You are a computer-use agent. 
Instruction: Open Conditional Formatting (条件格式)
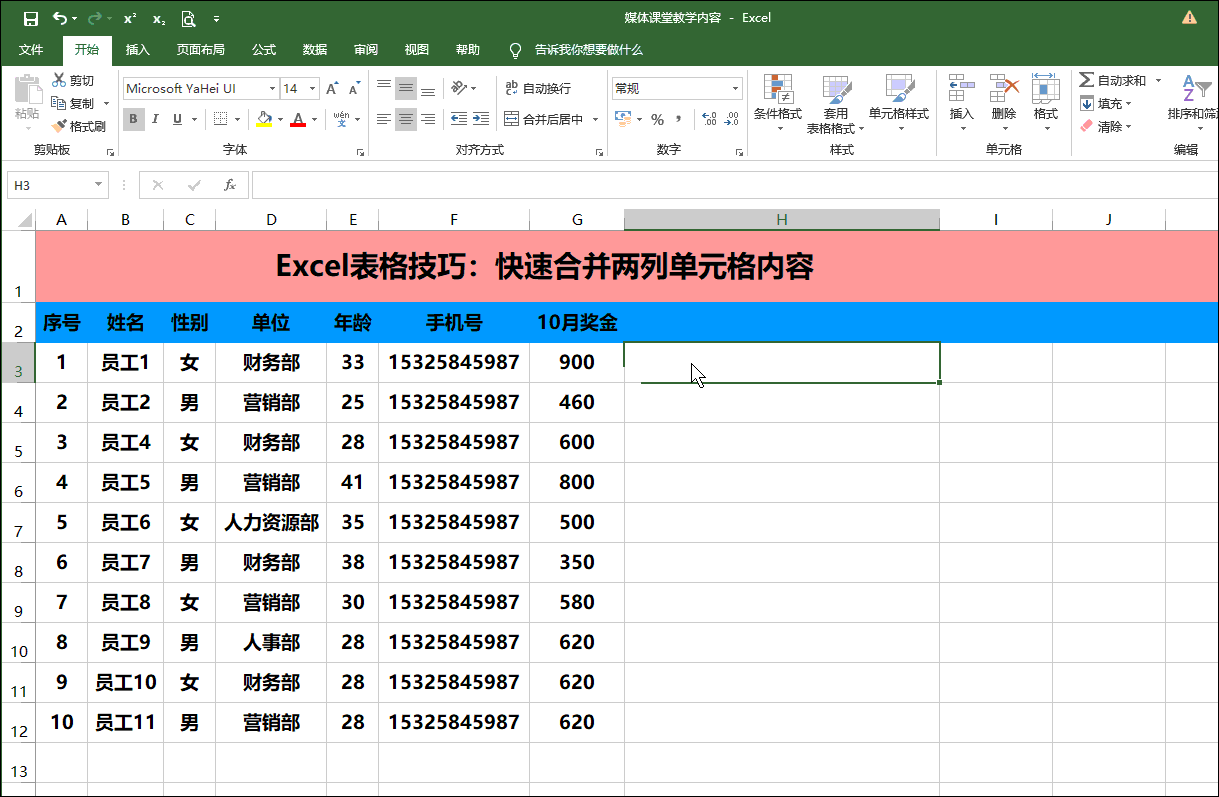[x=777, y=104]
